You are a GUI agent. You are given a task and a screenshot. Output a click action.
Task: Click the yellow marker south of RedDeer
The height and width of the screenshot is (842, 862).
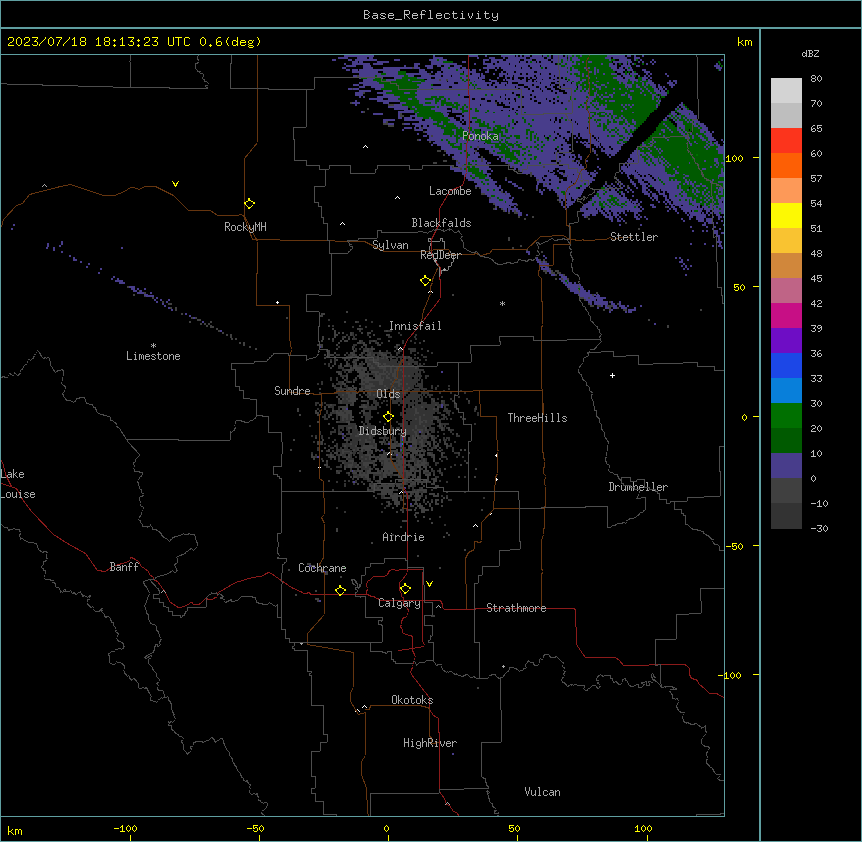[x=426, y=281]
